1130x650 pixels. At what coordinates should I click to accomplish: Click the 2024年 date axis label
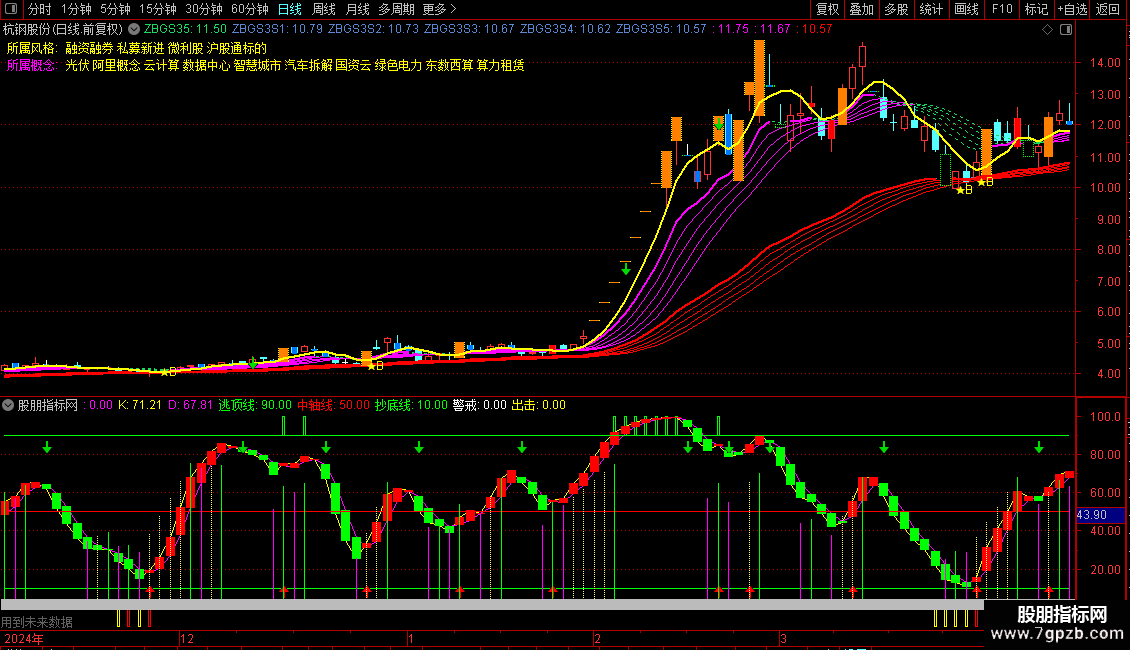pyautogui.click(x=23, y=639)
